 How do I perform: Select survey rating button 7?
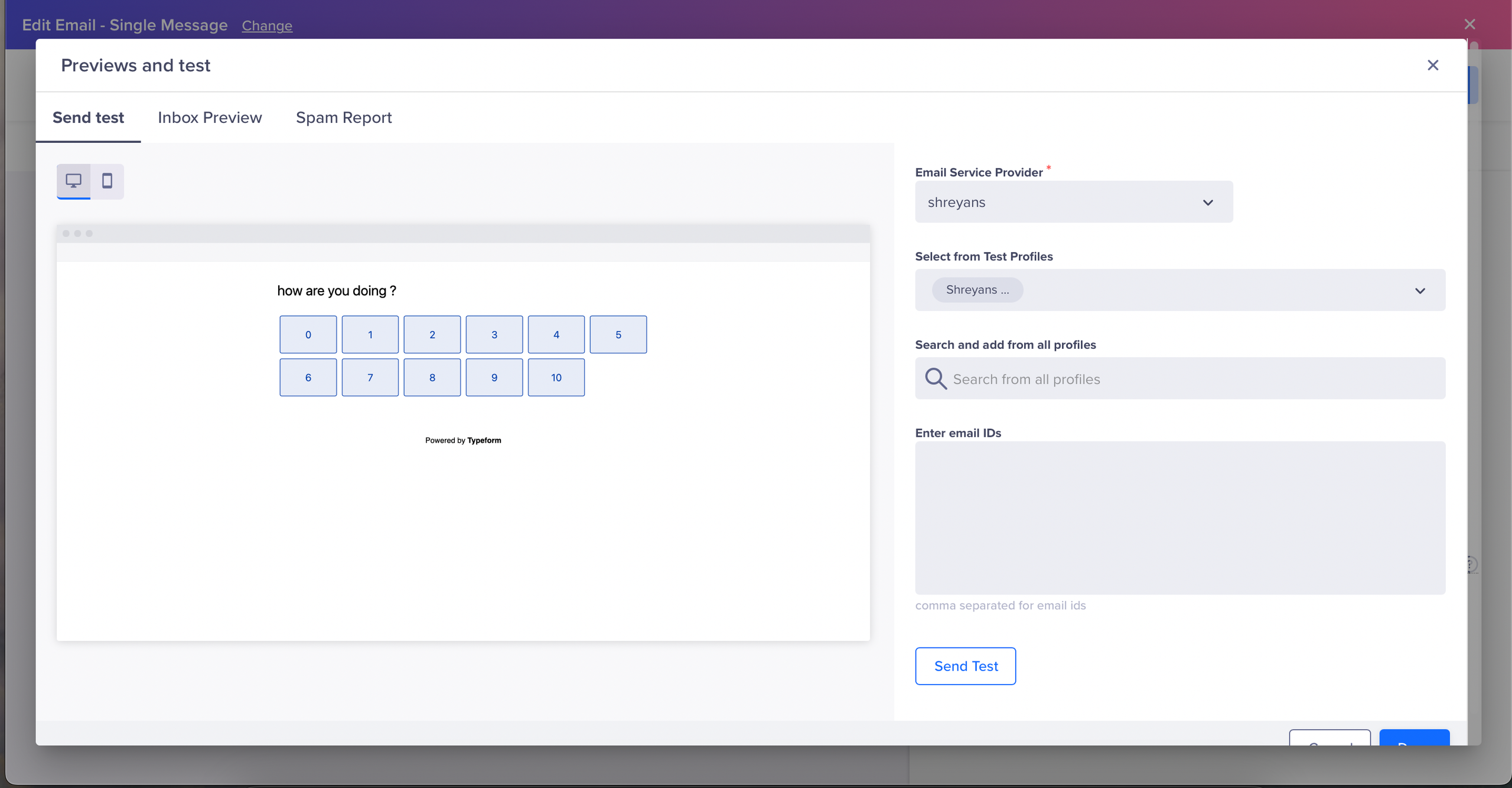coord(370,378)
